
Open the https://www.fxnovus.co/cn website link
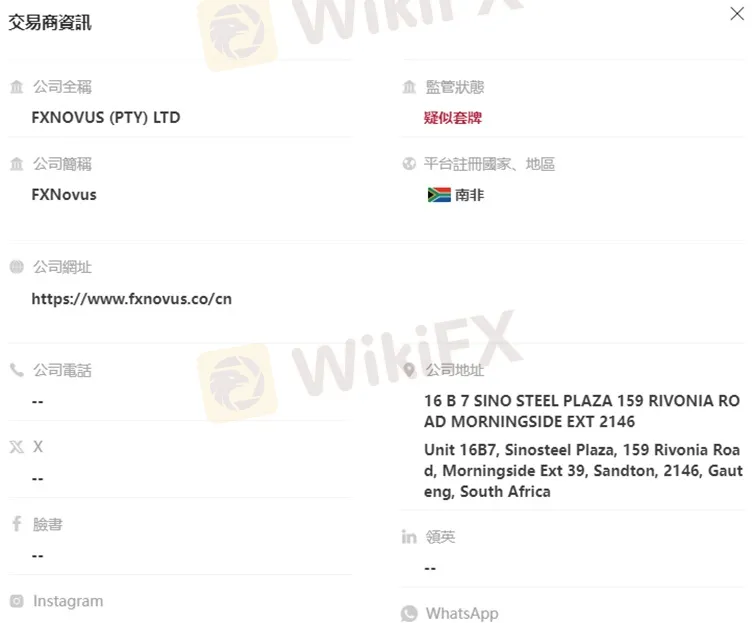click(131, 299)
